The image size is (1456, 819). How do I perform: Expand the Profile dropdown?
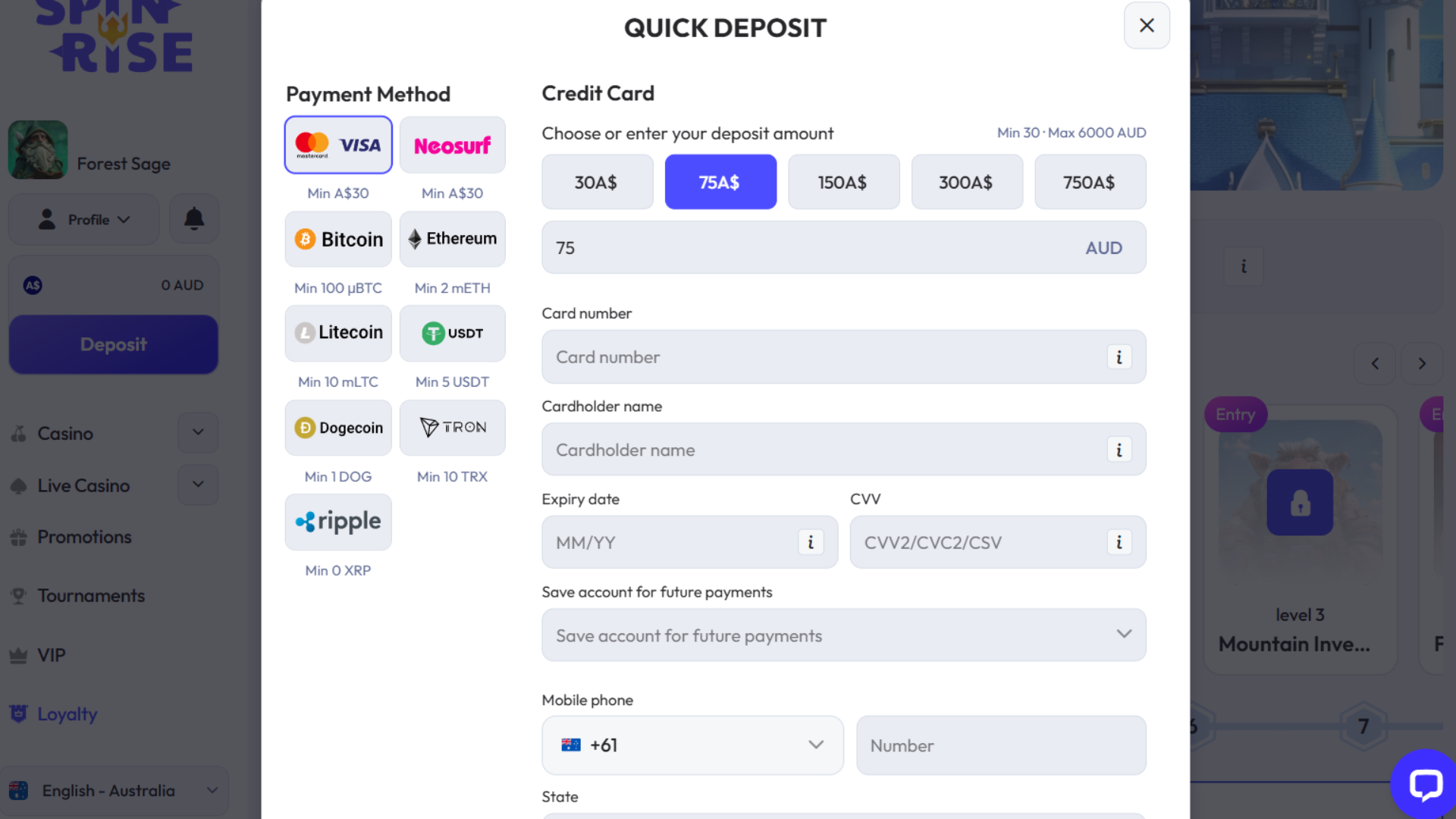tap(84, 220)
